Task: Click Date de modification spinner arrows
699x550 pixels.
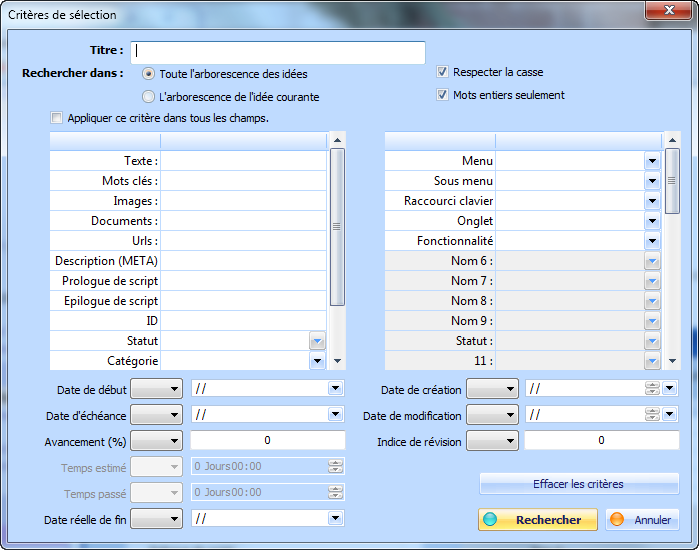Action: pos(652,415)
